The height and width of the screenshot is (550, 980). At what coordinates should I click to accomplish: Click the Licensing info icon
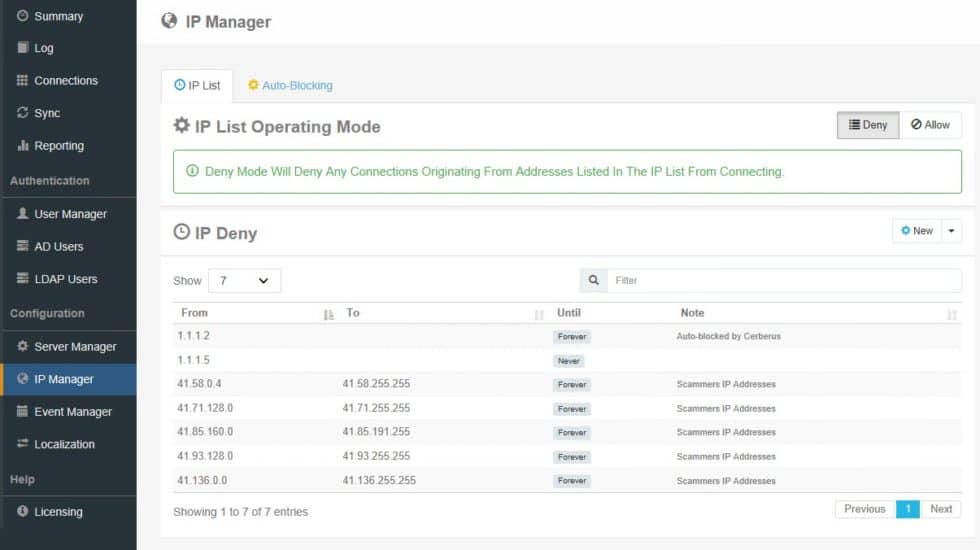click(x=23, y=512)
